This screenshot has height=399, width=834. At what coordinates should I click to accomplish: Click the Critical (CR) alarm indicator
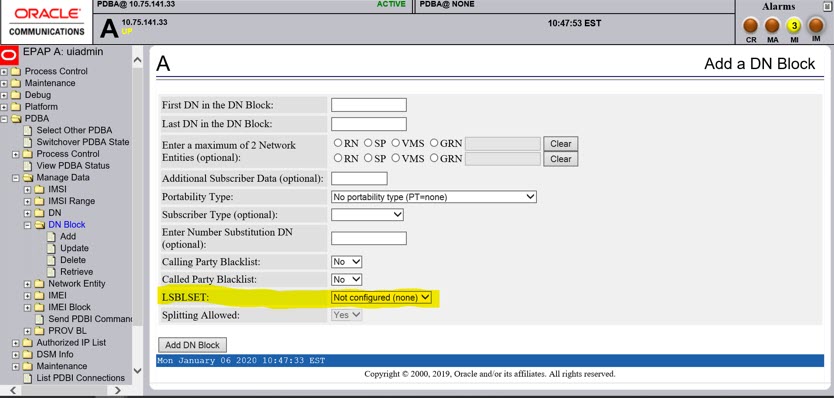pos(751,25)
